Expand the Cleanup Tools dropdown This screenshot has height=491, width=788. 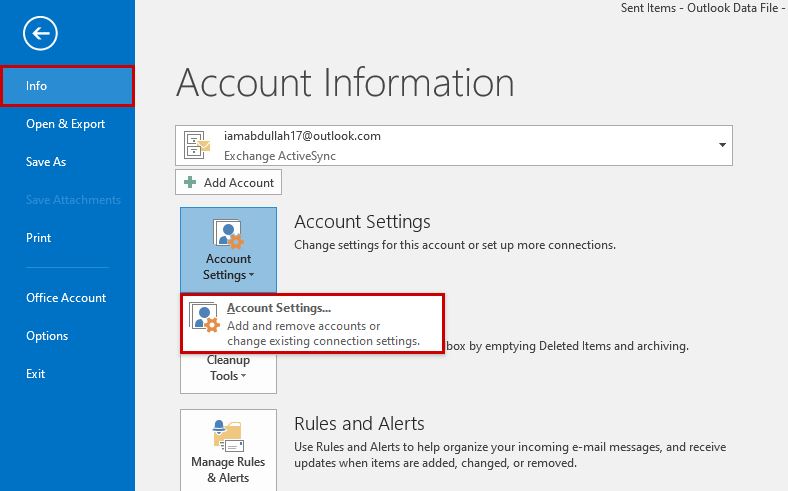[x=228, y=368]
